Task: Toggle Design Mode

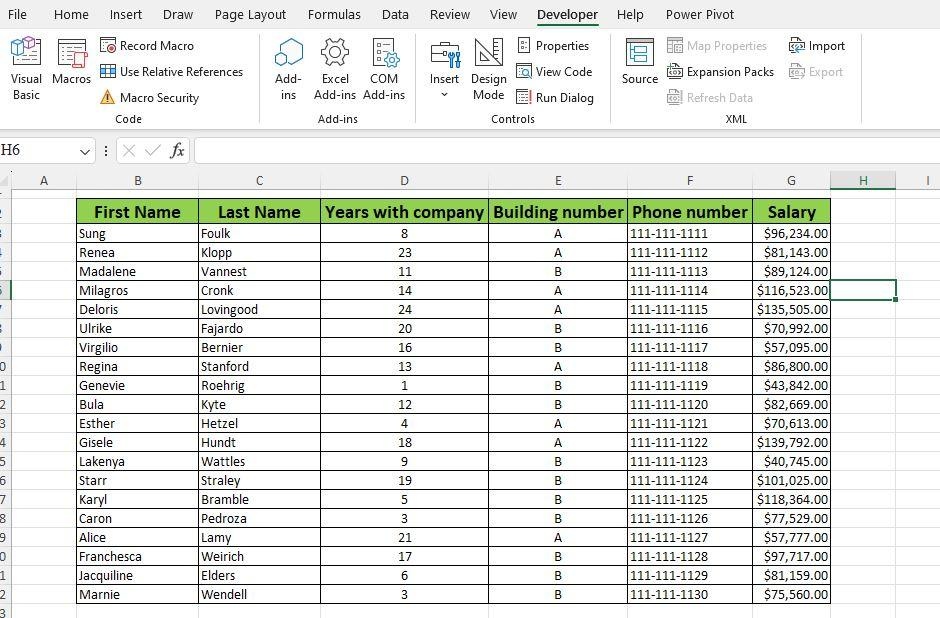Action: (x=489, y=69)
